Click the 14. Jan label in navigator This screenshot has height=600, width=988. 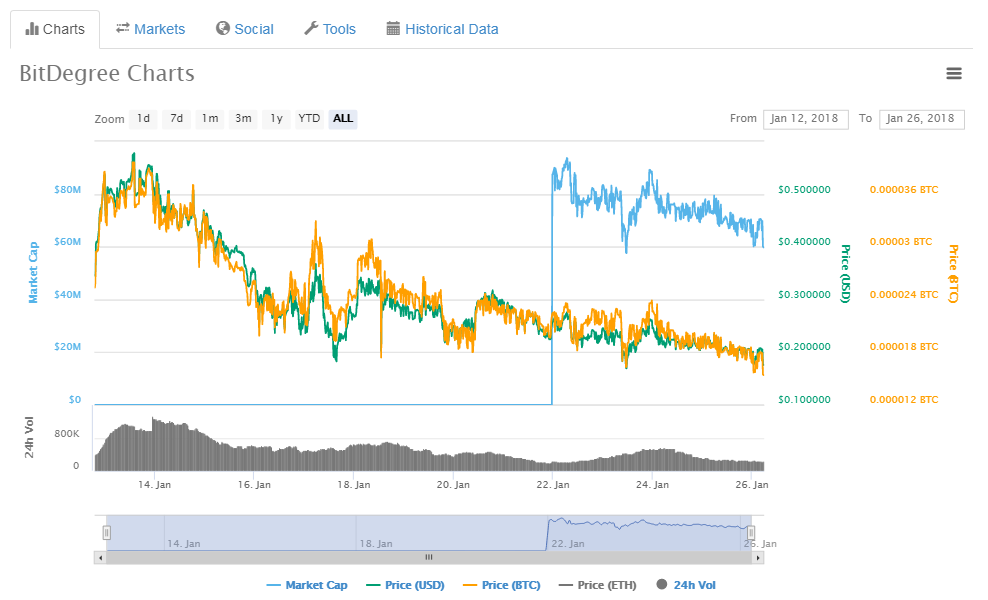point(183,543)
